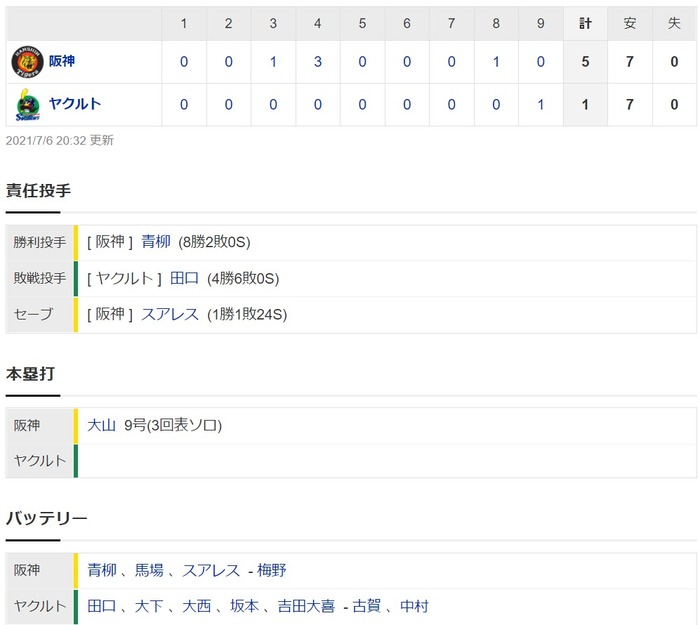Viewport: 700px width, 625px height.
Task: Click the Yakult Swallows team logo
Action: (28, 104)
